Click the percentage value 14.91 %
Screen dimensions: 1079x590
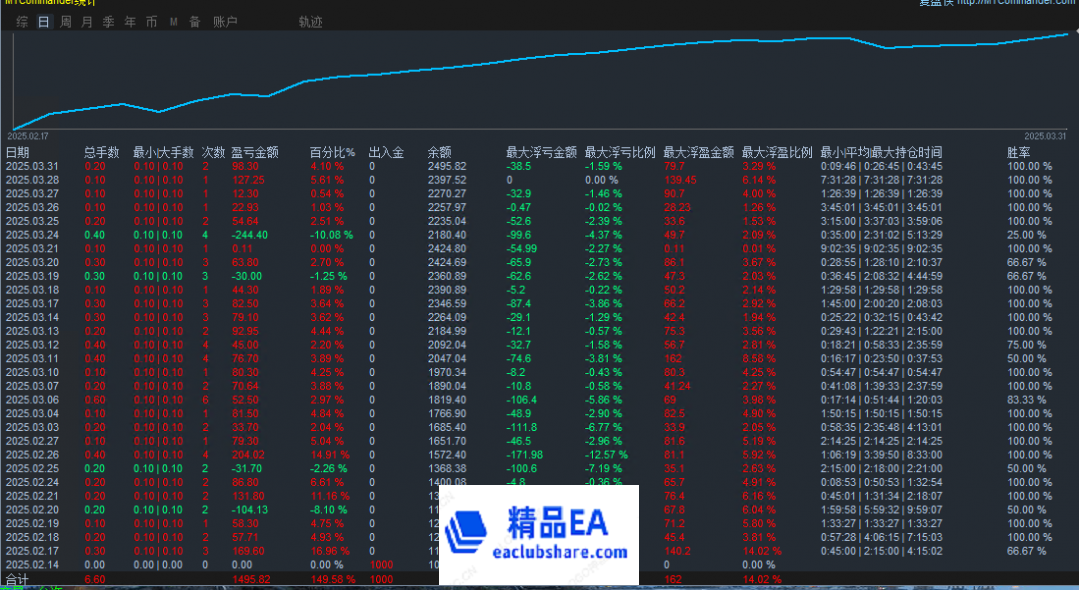click(x=330, y=455)
